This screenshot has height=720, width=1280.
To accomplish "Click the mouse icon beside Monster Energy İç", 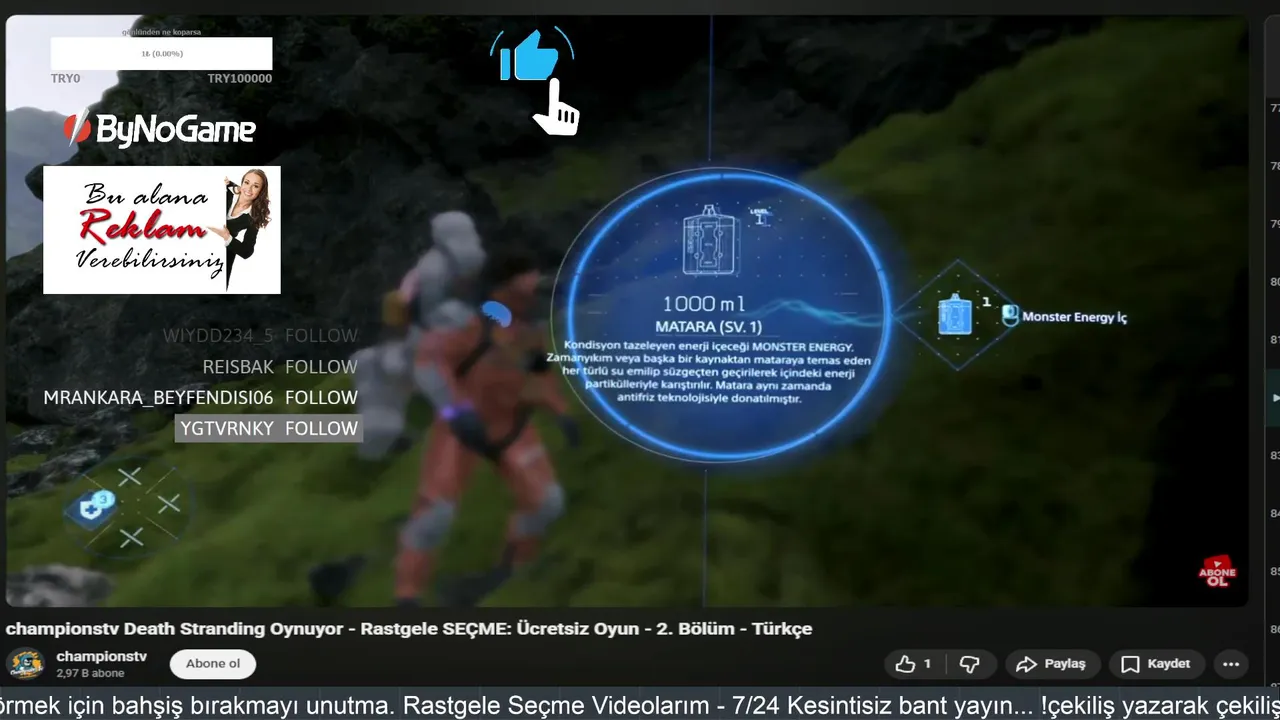I will click(1010, 316).
